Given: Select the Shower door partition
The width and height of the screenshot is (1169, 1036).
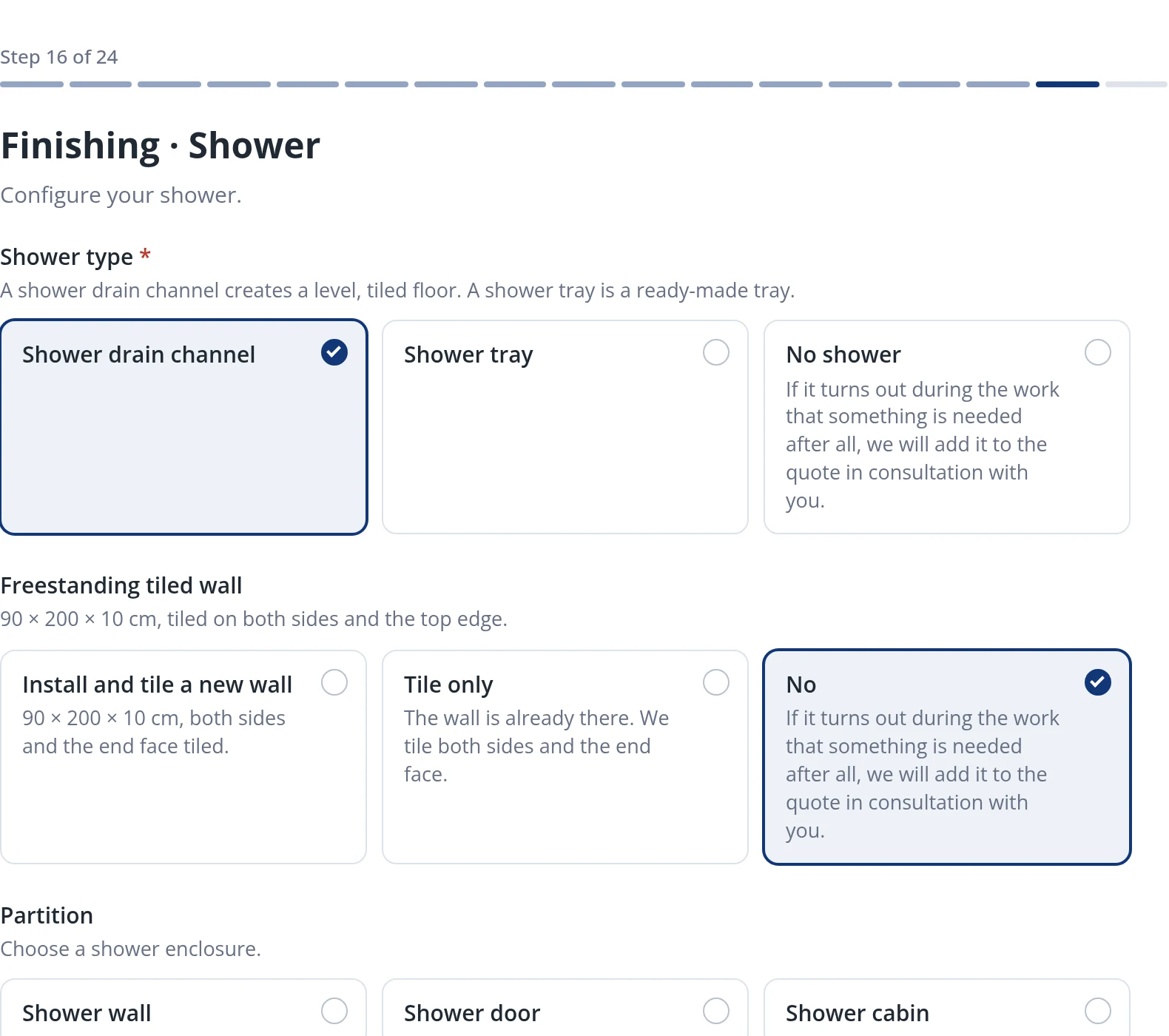Looking at the screenshot, I should pyautogui.click(x=565, y=1008).
